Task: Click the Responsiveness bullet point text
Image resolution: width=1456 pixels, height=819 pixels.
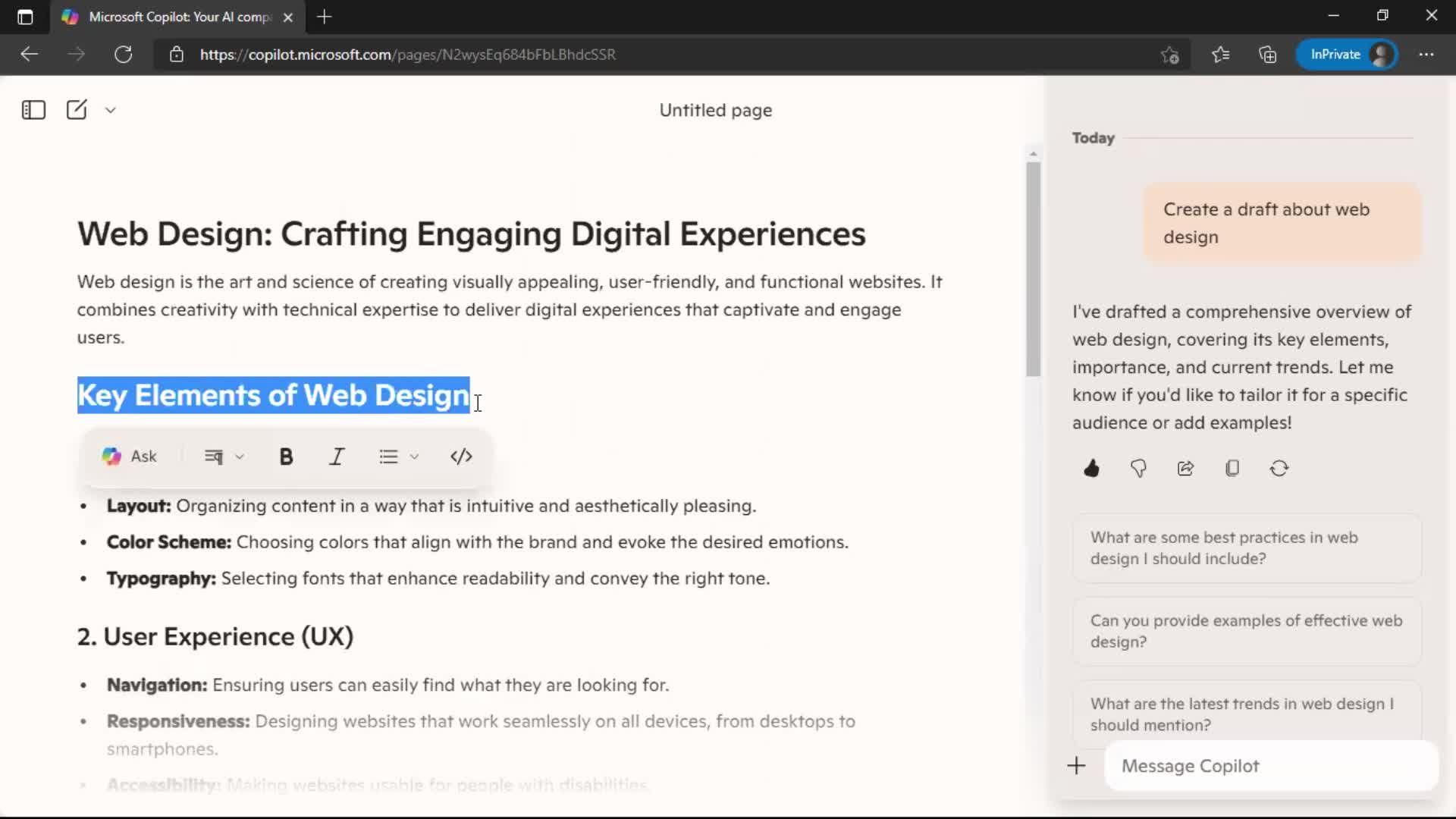Action: tap(481, 735)
